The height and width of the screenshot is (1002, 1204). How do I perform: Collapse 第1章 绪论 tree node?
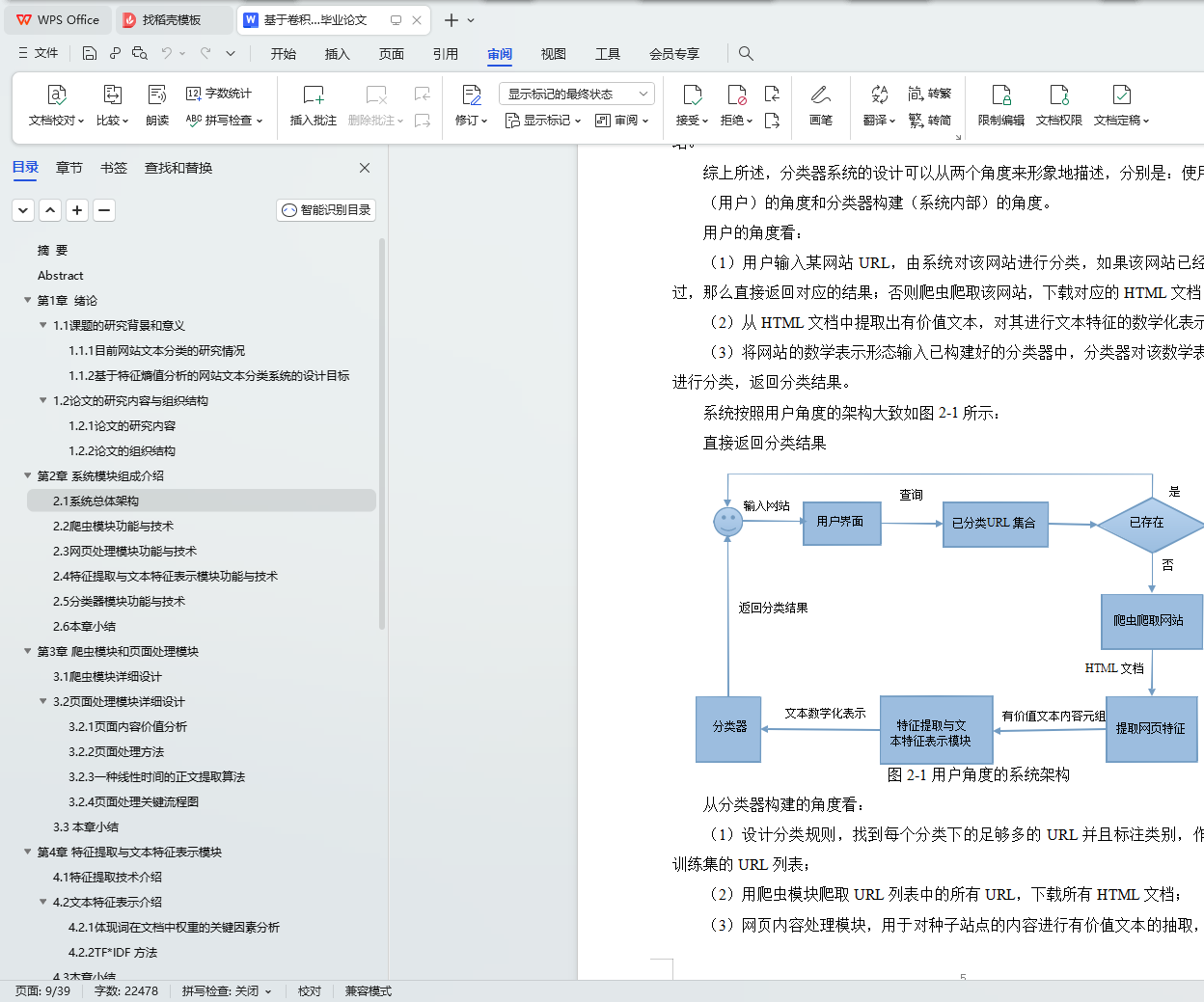tap(28, 300)
